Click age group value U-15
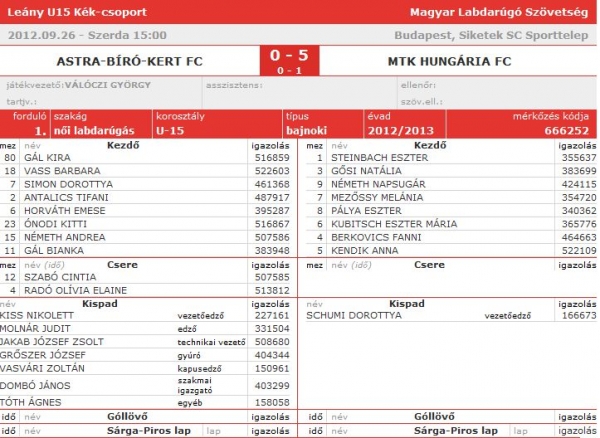The image size is (600, 438). pyautogui.click(x=170, y=131)
